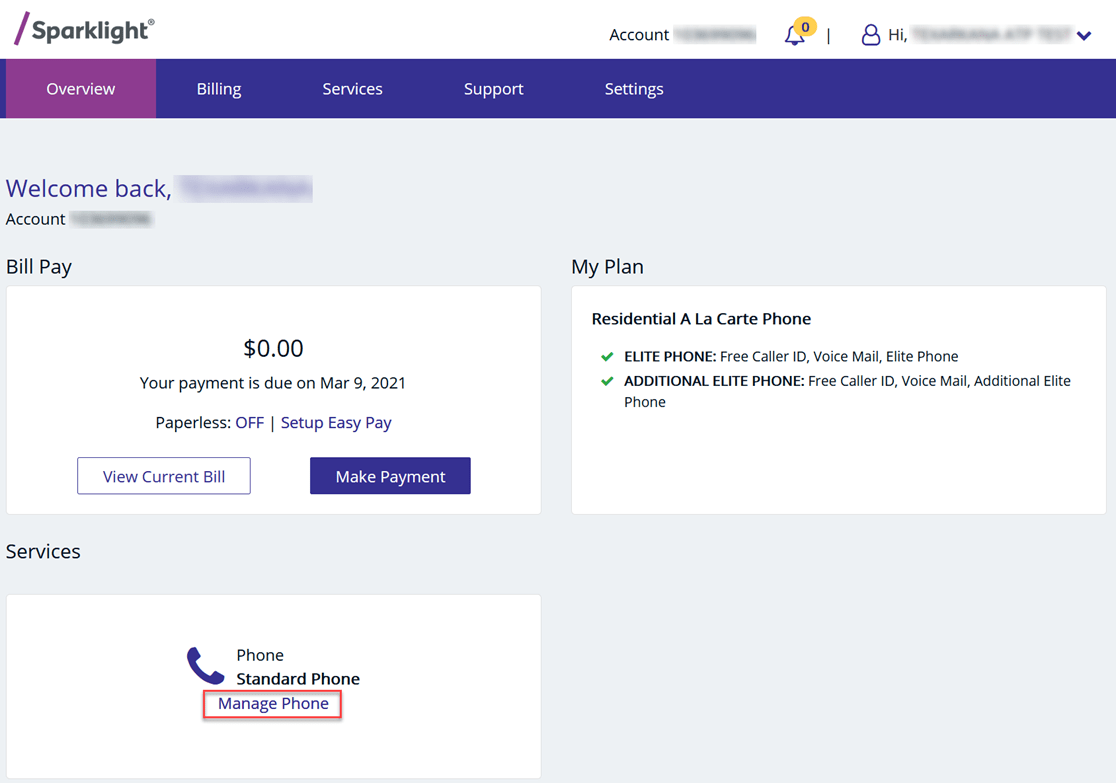
Task: Click the account number in the header
Action: pyautogui.click(x=716, y=34)
